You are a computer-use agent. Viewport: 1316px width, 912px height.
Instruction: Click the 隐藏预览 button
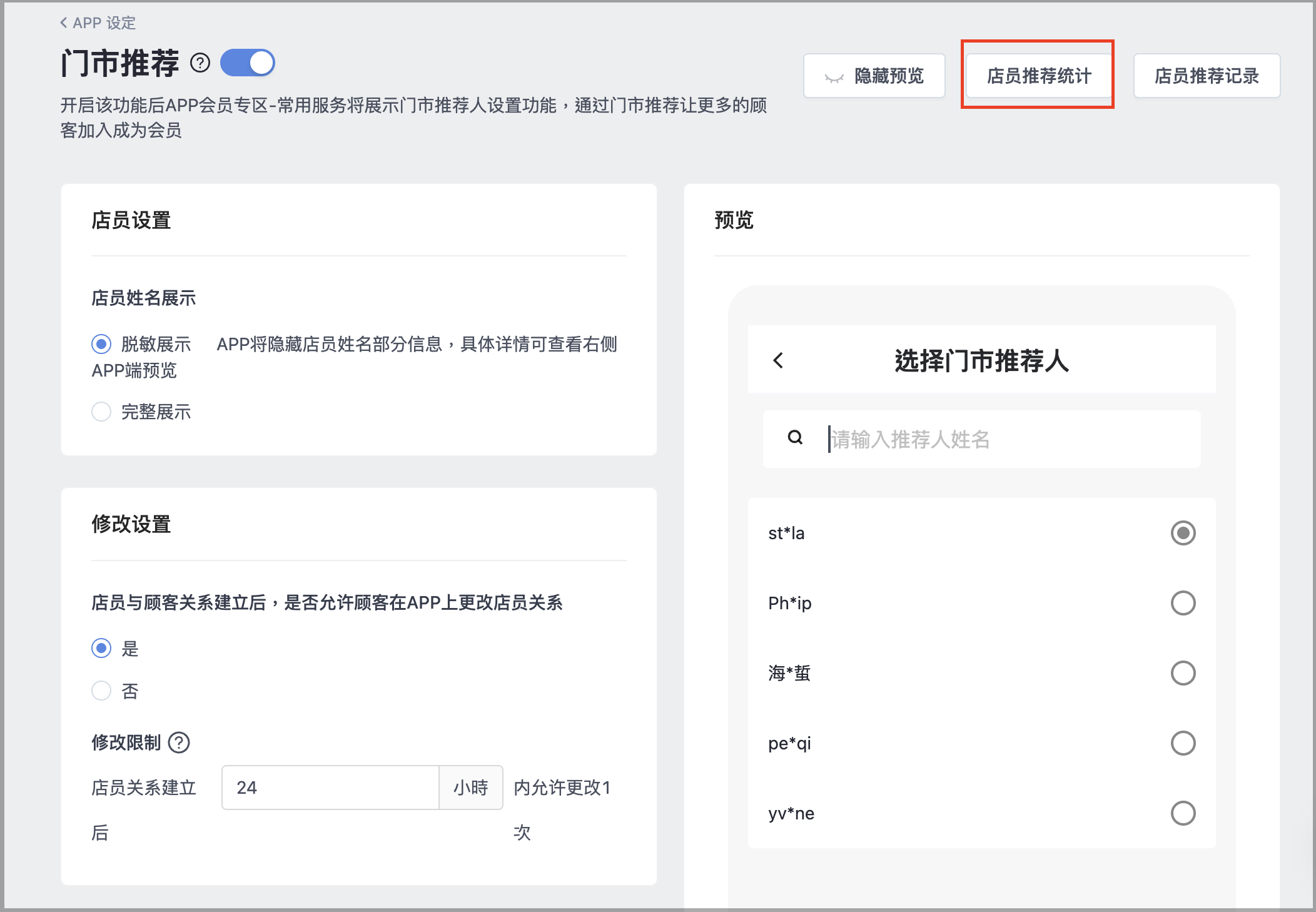tap(874, 76)
